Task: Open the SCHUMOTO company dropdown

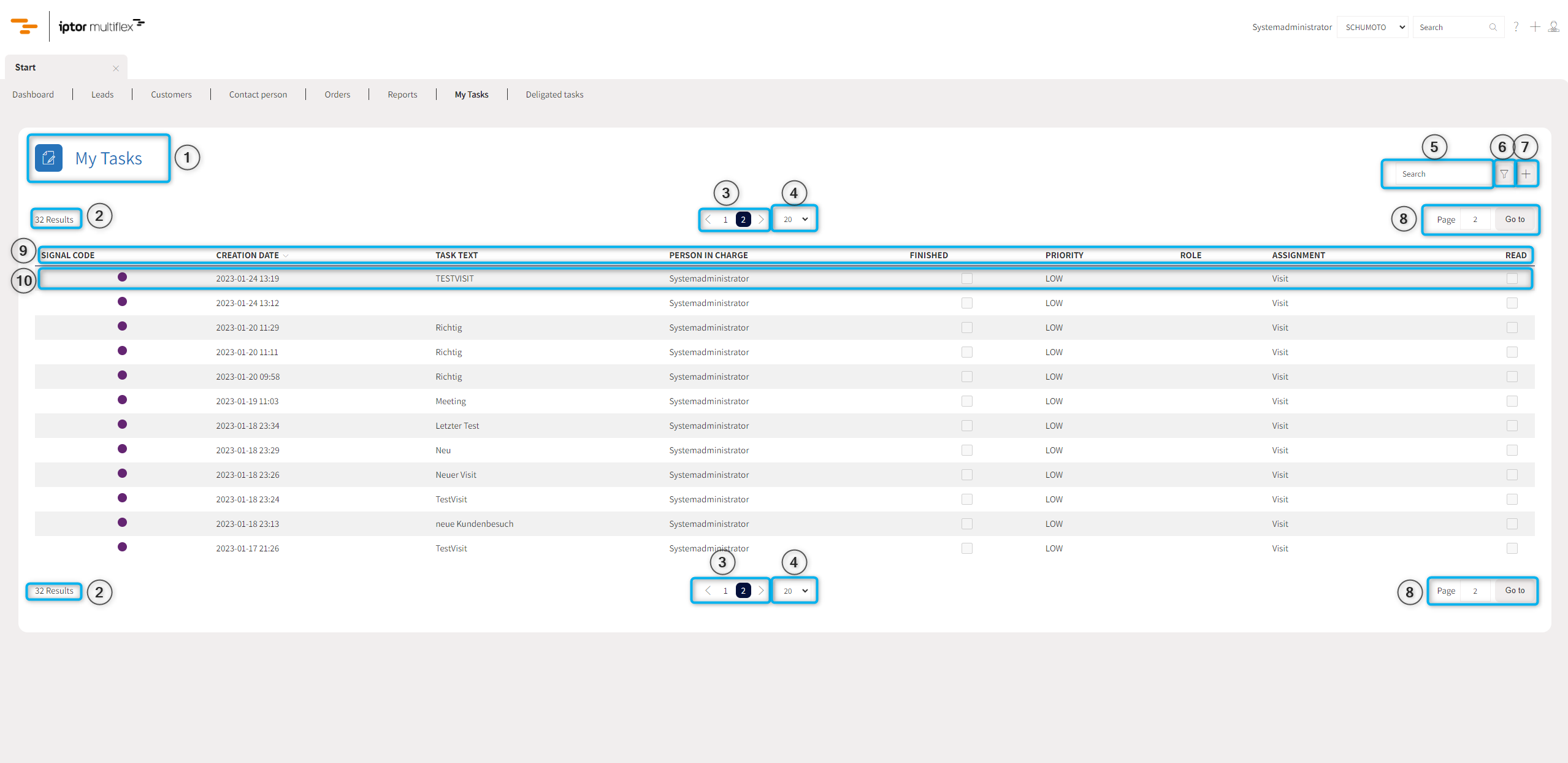Action: [x=1372, y=27]
